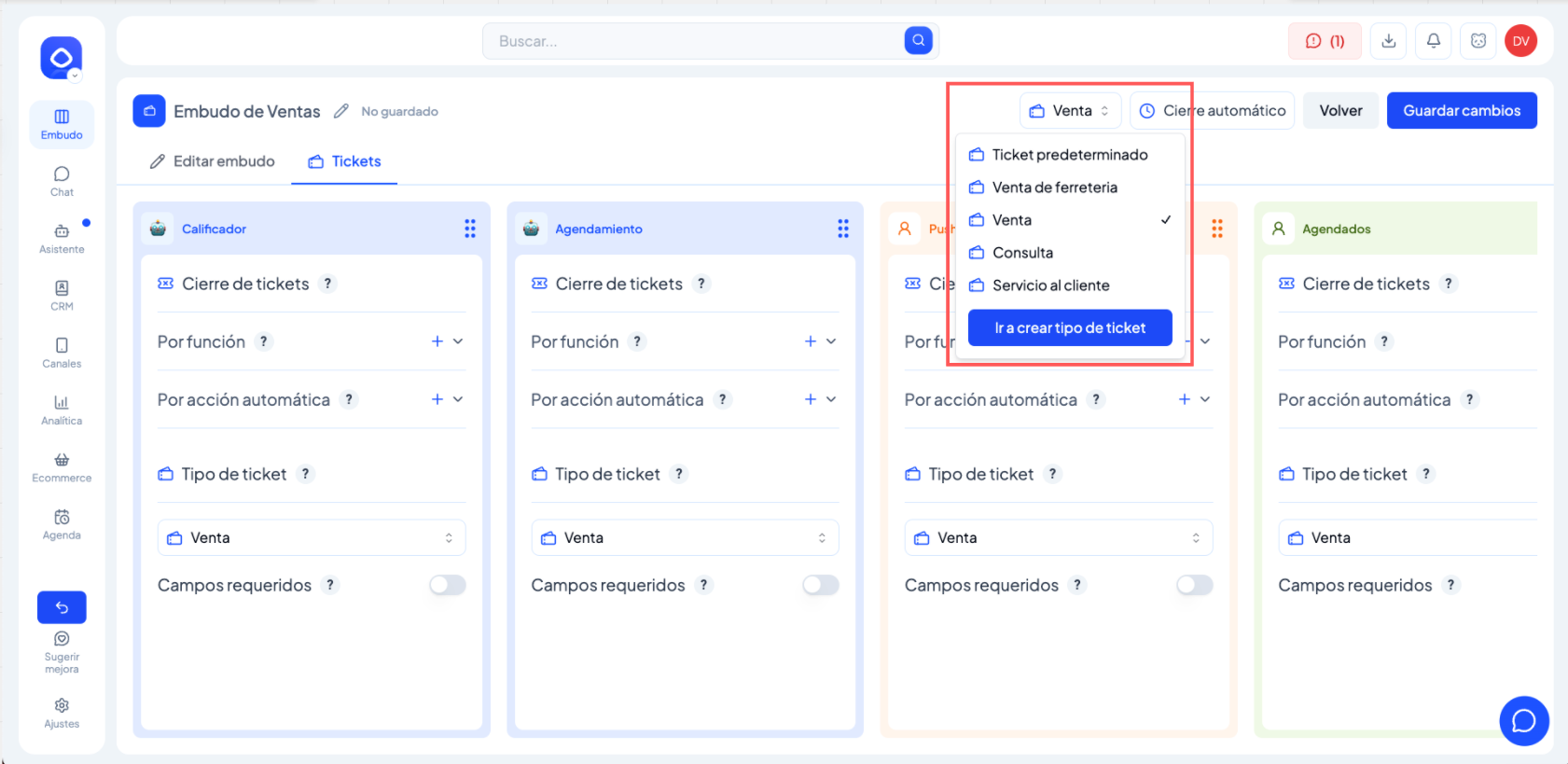Open the Venta selector in header
The width and height of the screenshot is (1568, 764).
1070,111
